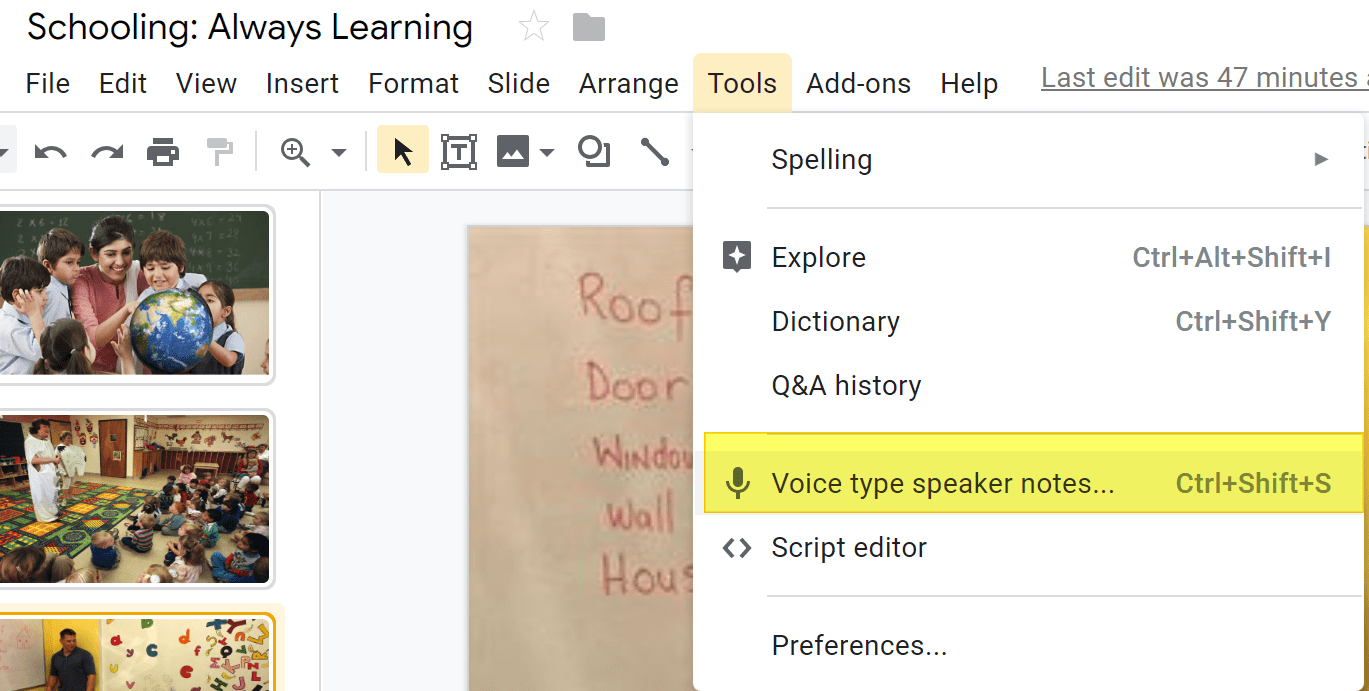Open Explore from the Tools menu
This screenshot has height=691, width=1369.
(x=1033, y=257)
